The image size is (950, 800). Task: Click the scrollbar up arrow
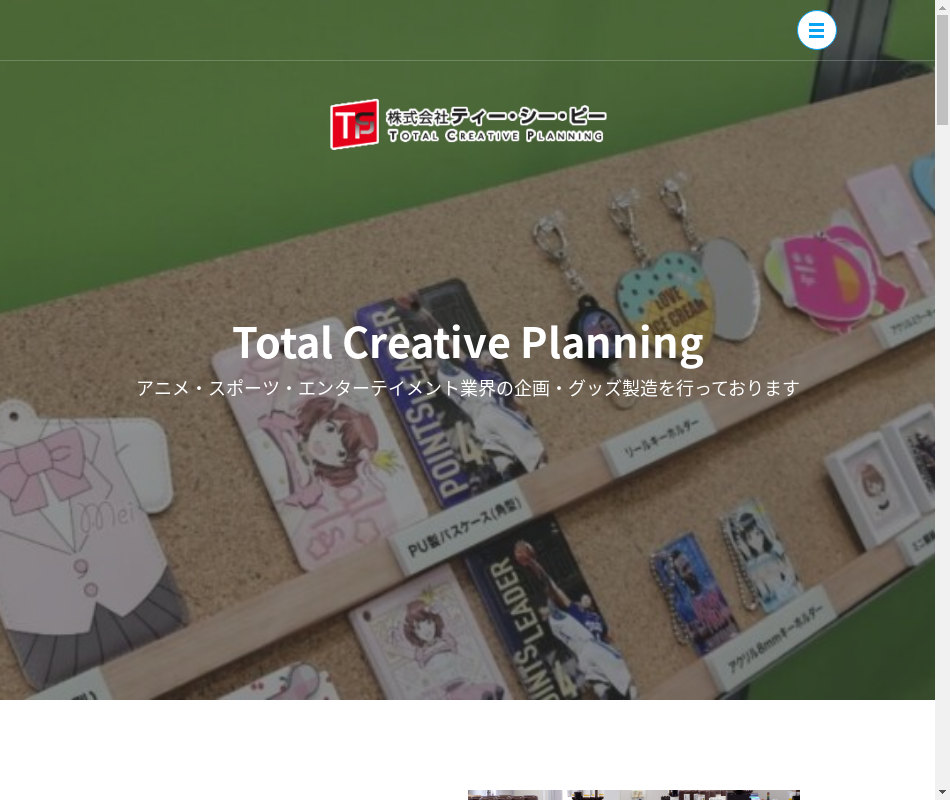click(942, 6)
